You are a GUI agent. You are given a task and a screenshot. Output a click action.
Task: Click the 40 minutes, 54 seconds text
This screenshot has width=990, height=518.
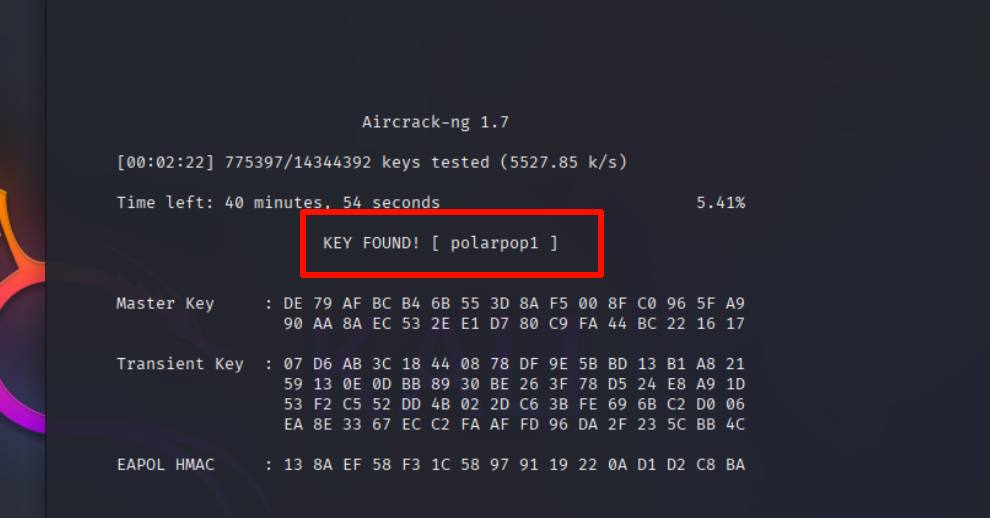332,203
